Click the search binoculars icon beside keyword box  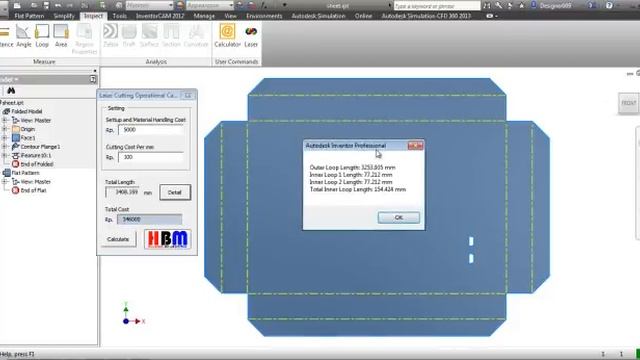(x=487, y=5)
